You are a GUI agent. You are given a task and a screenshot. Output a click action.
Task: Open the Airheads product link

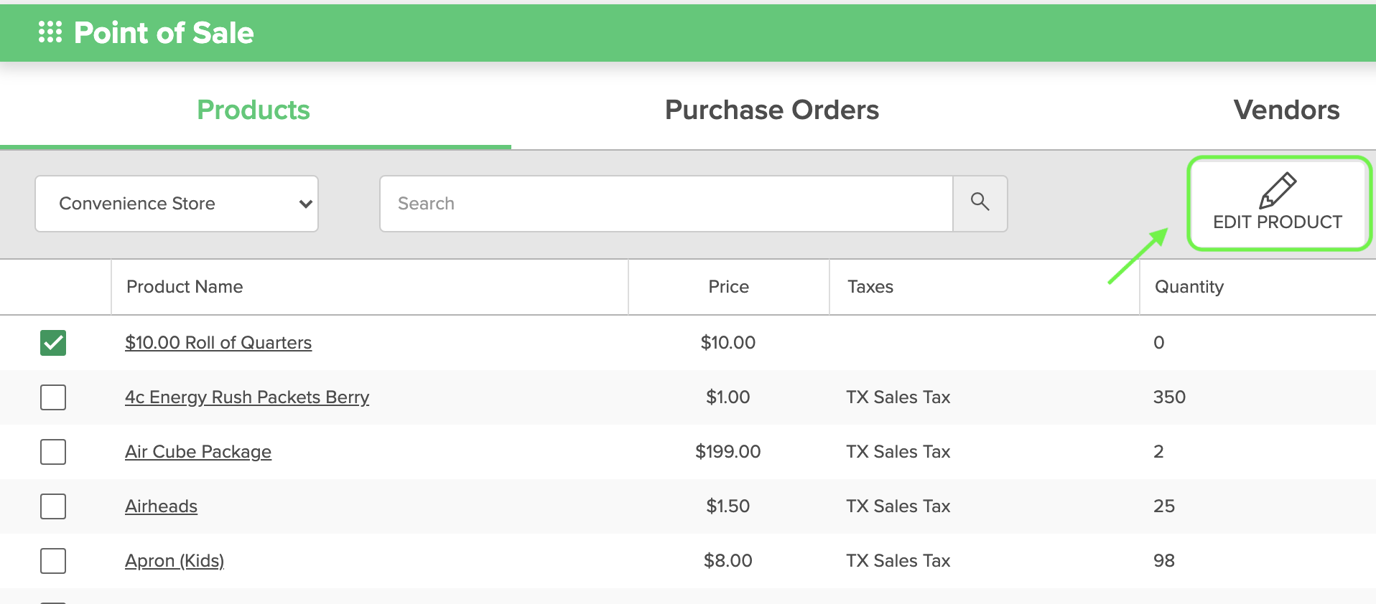pos(161,506)
